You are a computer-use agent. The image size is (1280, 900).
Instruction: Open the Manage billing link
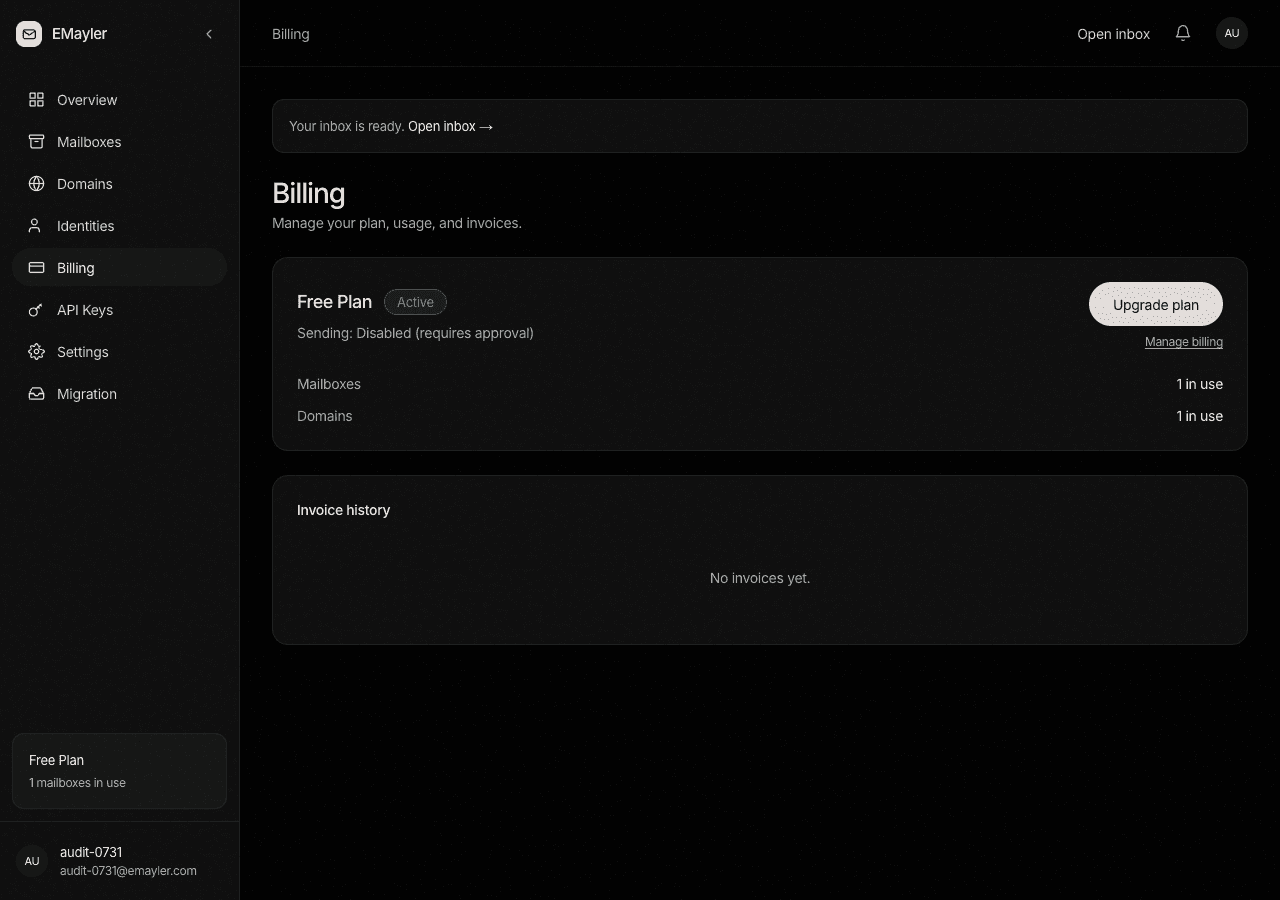coord(1184,342)
